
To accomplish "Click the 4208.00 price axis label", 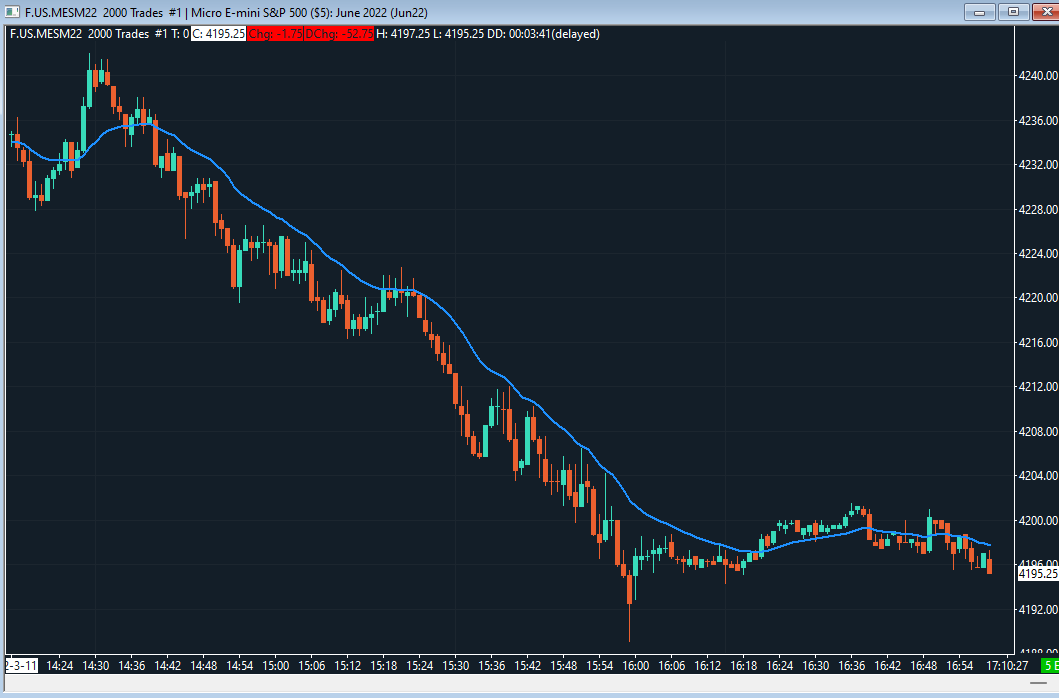I will (x=1037, y=431).
